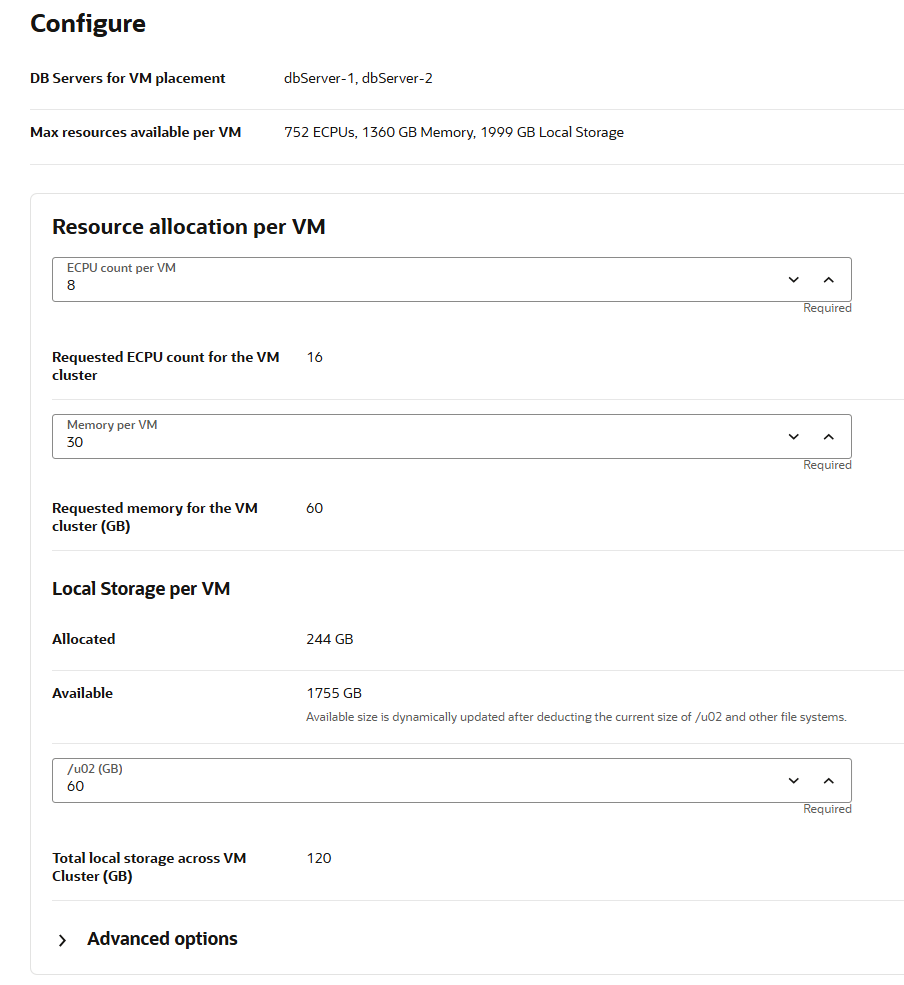
Task: Select the /u02 (GB) input field
Action: (x=400, y=786)
